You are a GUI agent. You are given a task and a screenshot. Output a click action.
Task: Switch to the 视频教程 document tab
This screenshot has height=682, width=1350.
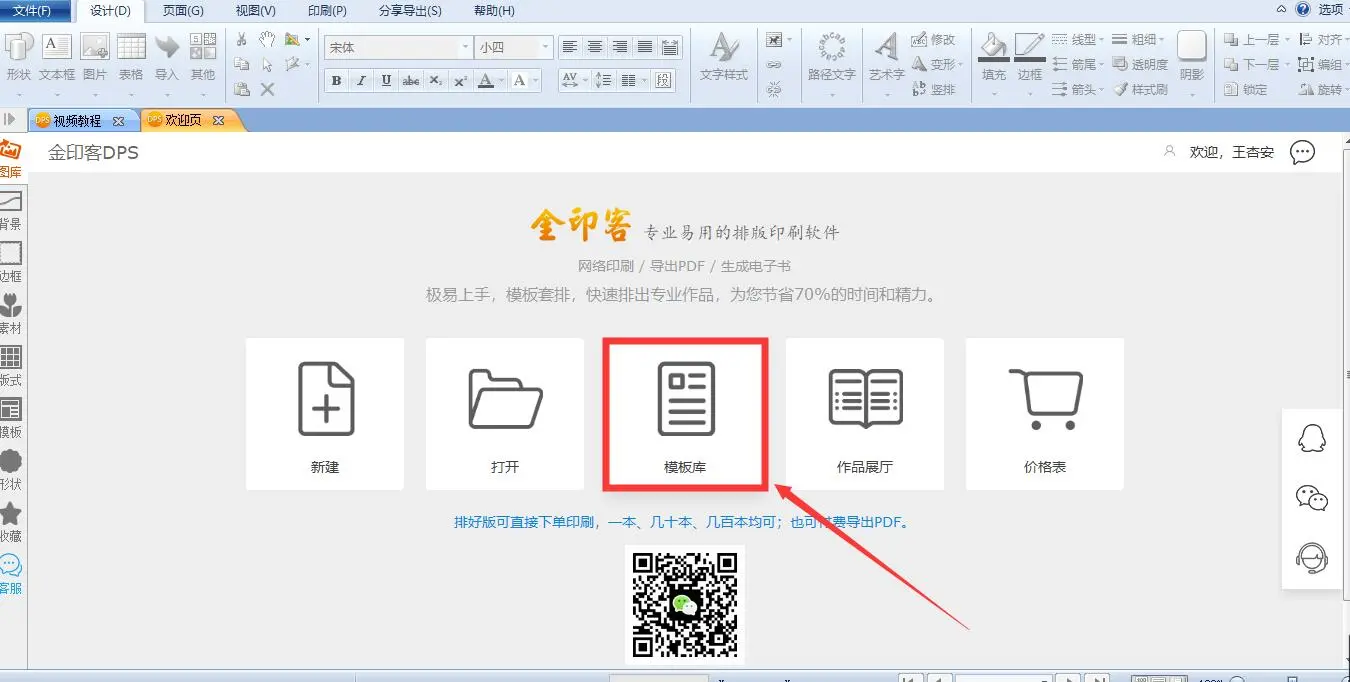coord(77,120)
